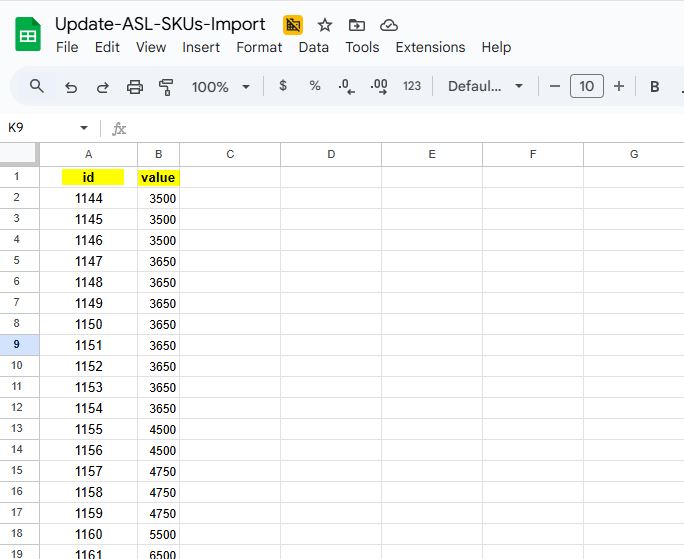This screenshot has height=559, width=684.
Task: Click the font size field showing 10
Action: 587,86
